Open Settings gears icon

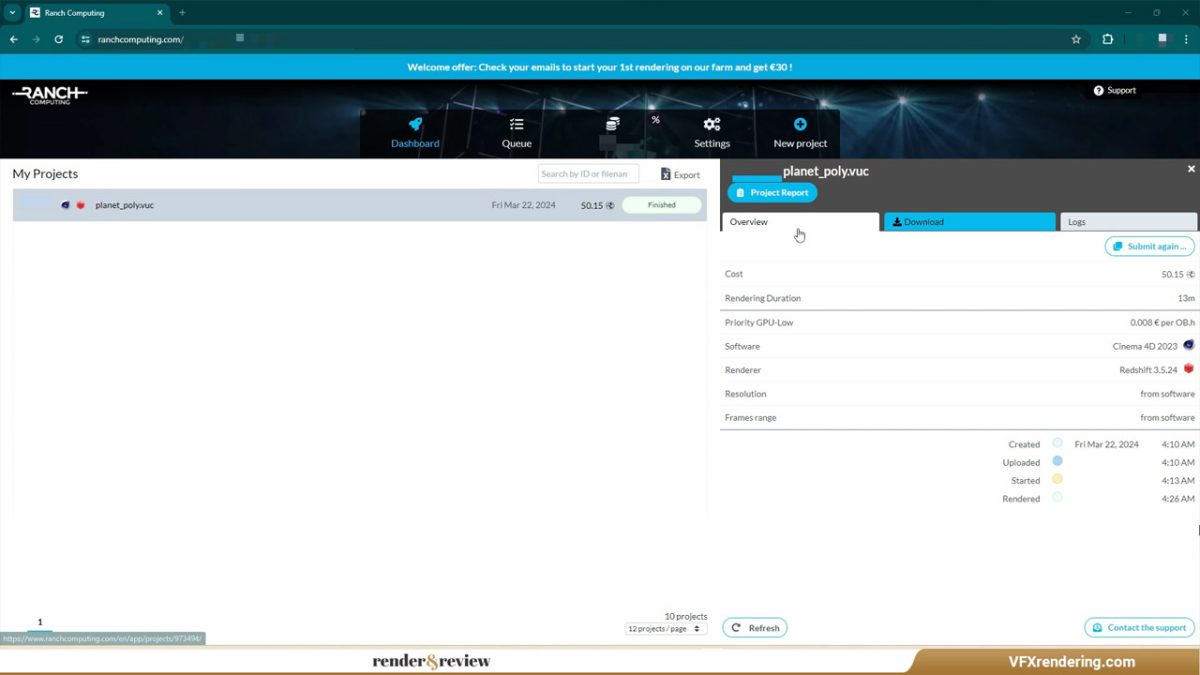click(x=712, y=125)
